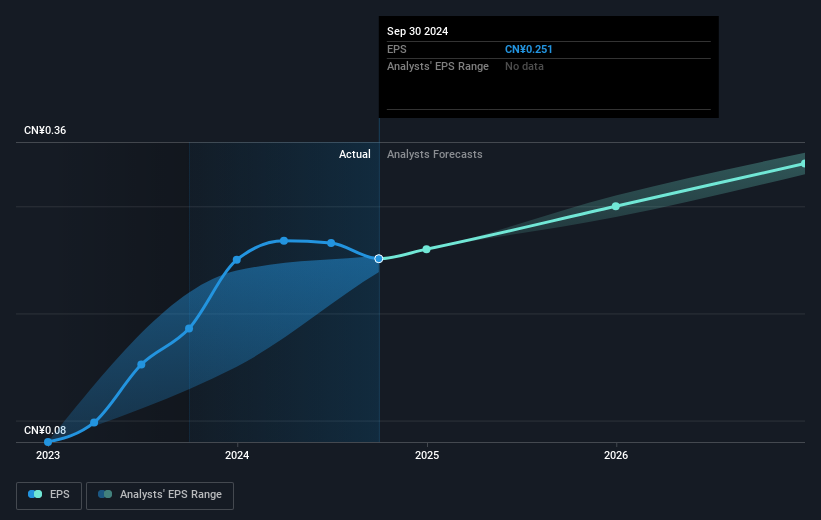Click the second EPS data point after 2023
The width and height of the screenshot is (821, 520).
[x=94, y=423]
